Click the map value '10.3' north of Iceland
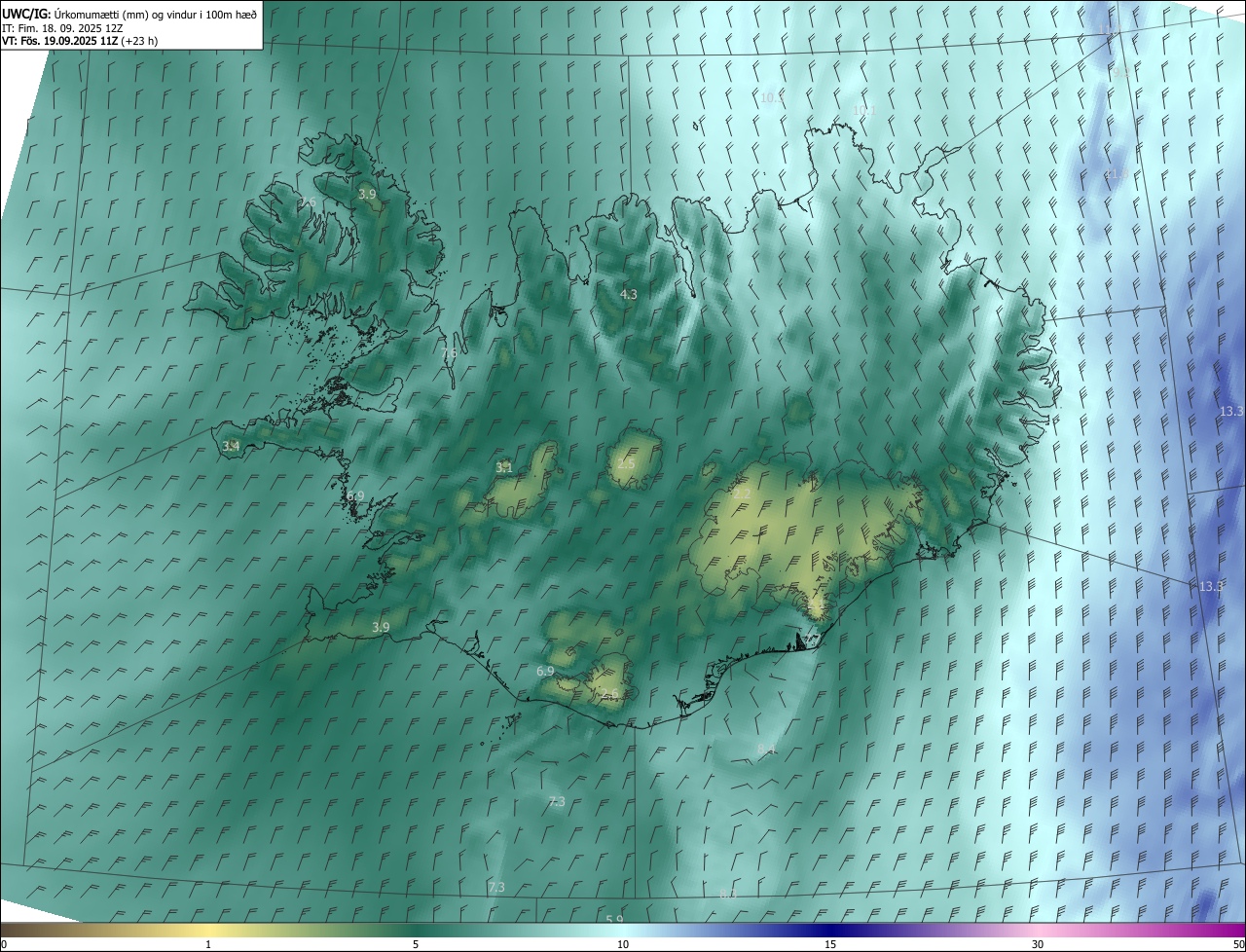This screenshot has width=1246, height=952. point(772,98)
